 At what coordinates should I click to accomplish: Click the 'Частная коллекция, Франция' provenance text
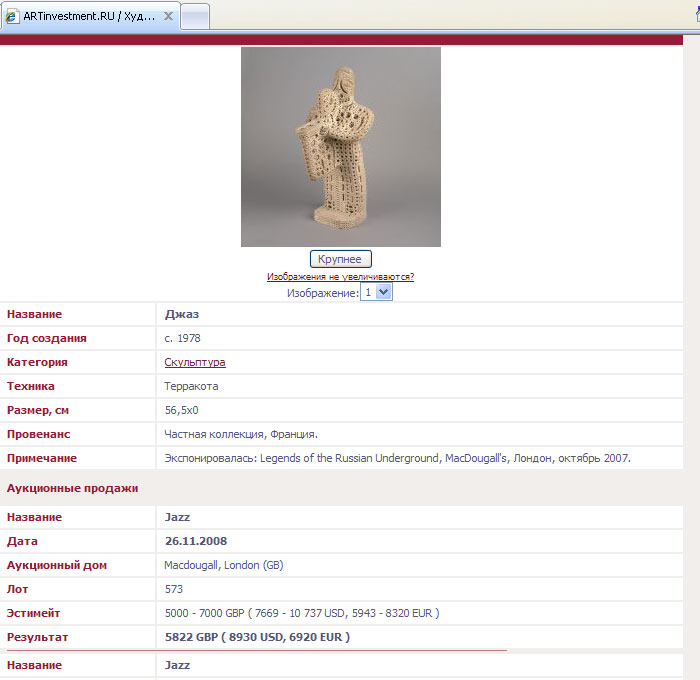[241, 434]
